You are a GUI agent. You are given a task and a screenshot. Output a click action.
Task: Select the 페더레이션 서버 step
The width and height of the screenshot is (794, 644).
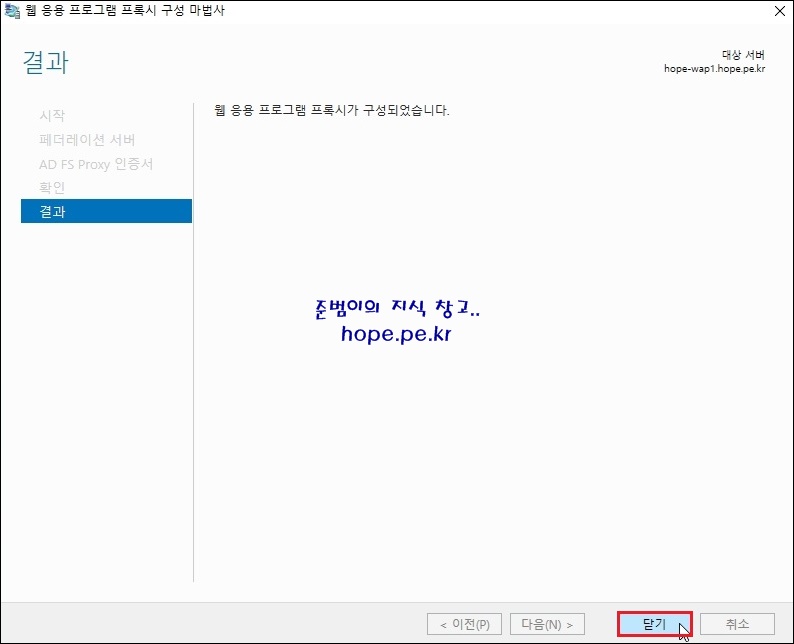click(x=87, y=140)
